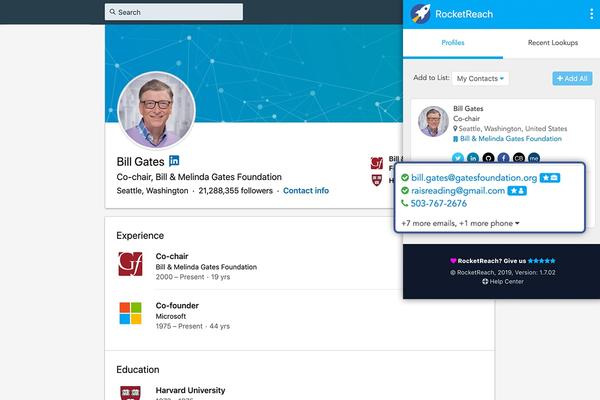Click into the Search input field
Viewport: 600px width, 400px height.
[174, 12]
